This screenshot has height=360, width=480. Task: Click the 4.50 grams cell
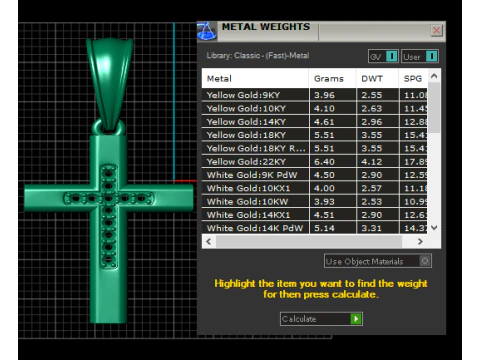pos(332,175)
